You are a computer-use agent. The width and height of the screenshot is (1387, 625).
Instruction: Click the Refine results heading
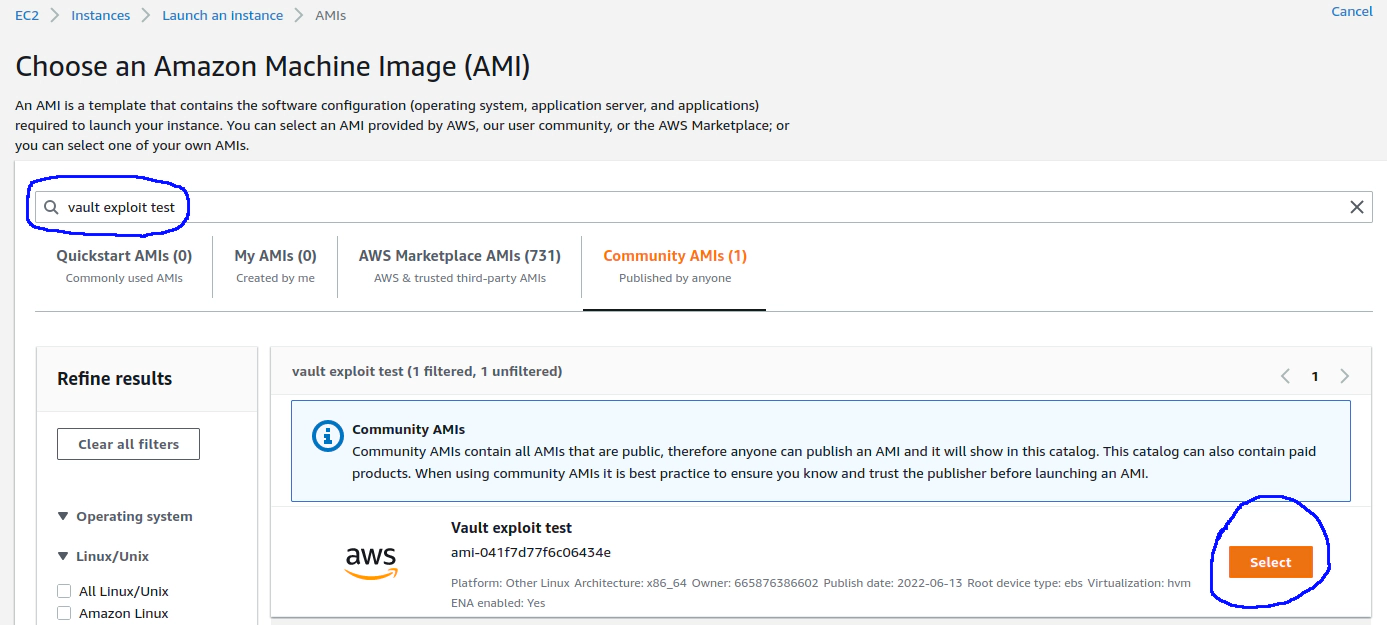(x=115, y=378)
